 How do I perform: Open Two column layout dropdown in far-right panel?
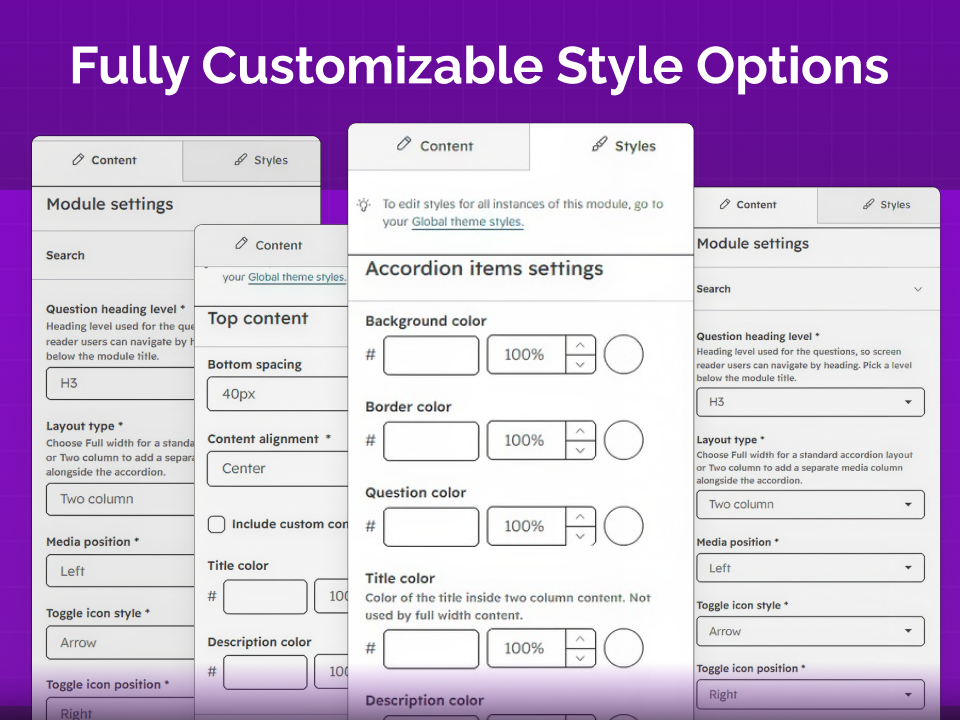[811, 504]
